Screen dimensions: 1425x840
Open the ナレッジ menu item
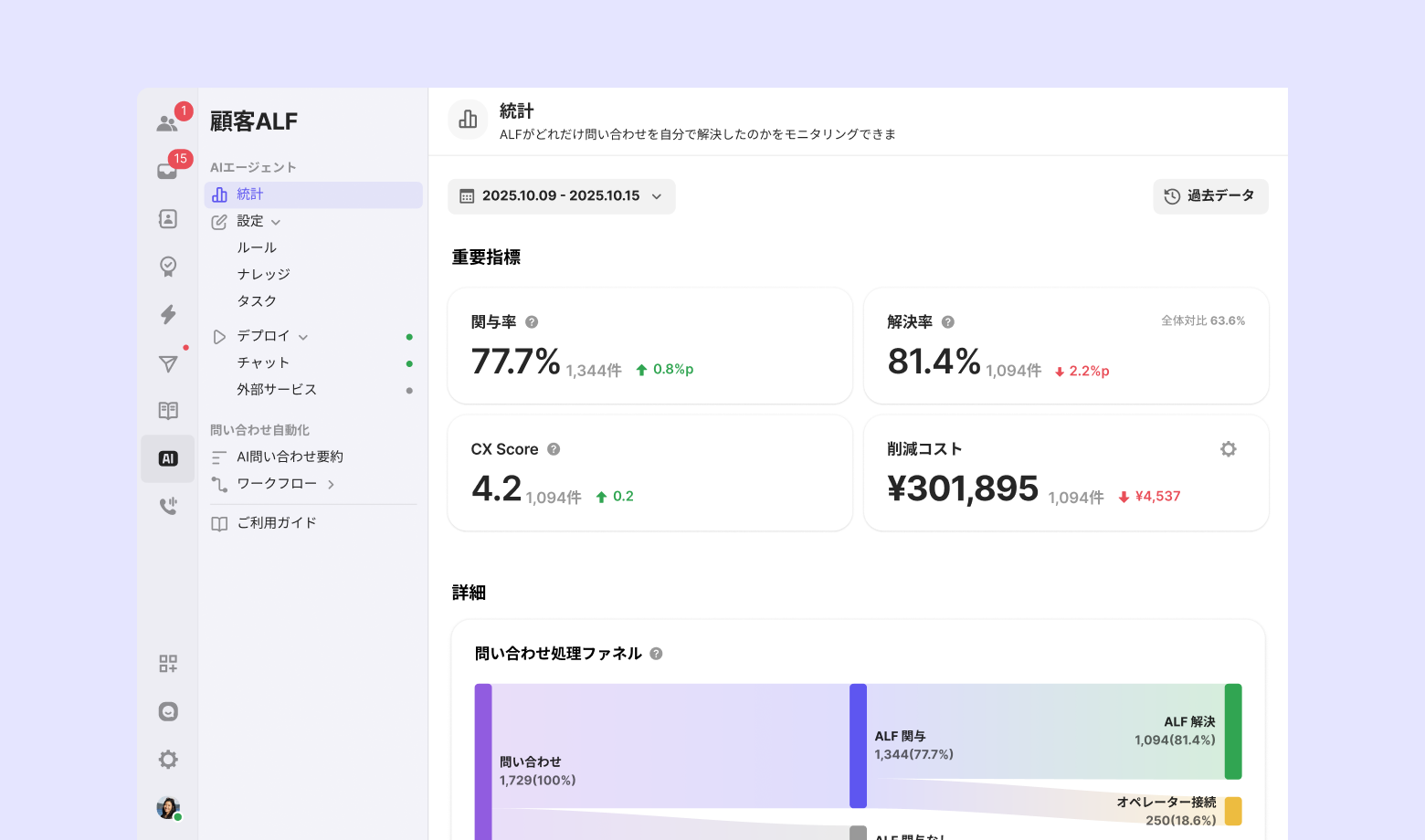264,274
